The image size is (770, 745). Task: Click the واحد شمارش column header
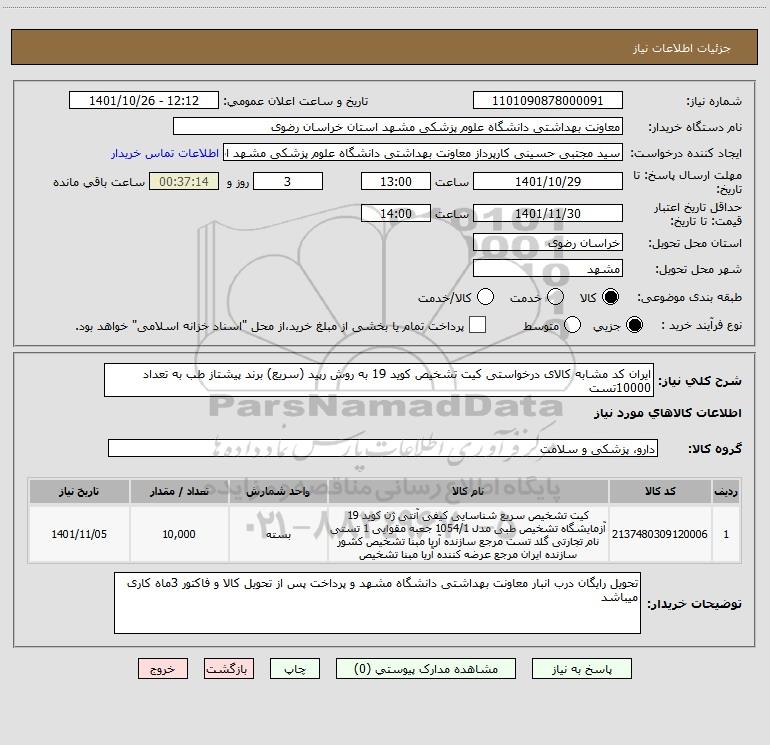point(278,491)
